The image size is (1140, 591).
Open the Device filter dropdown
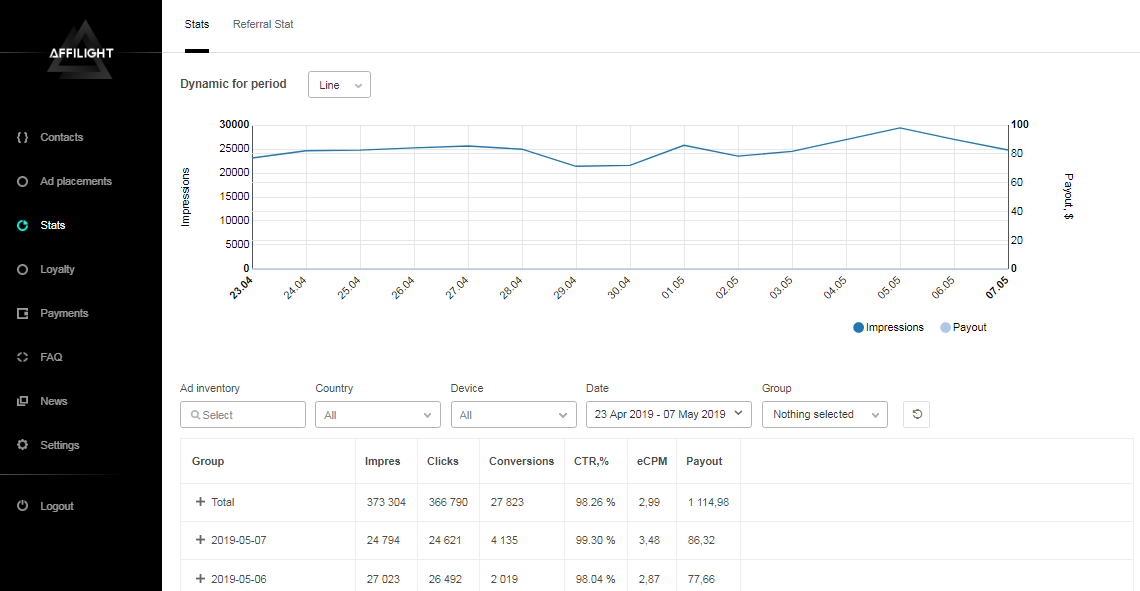point(513,414)
